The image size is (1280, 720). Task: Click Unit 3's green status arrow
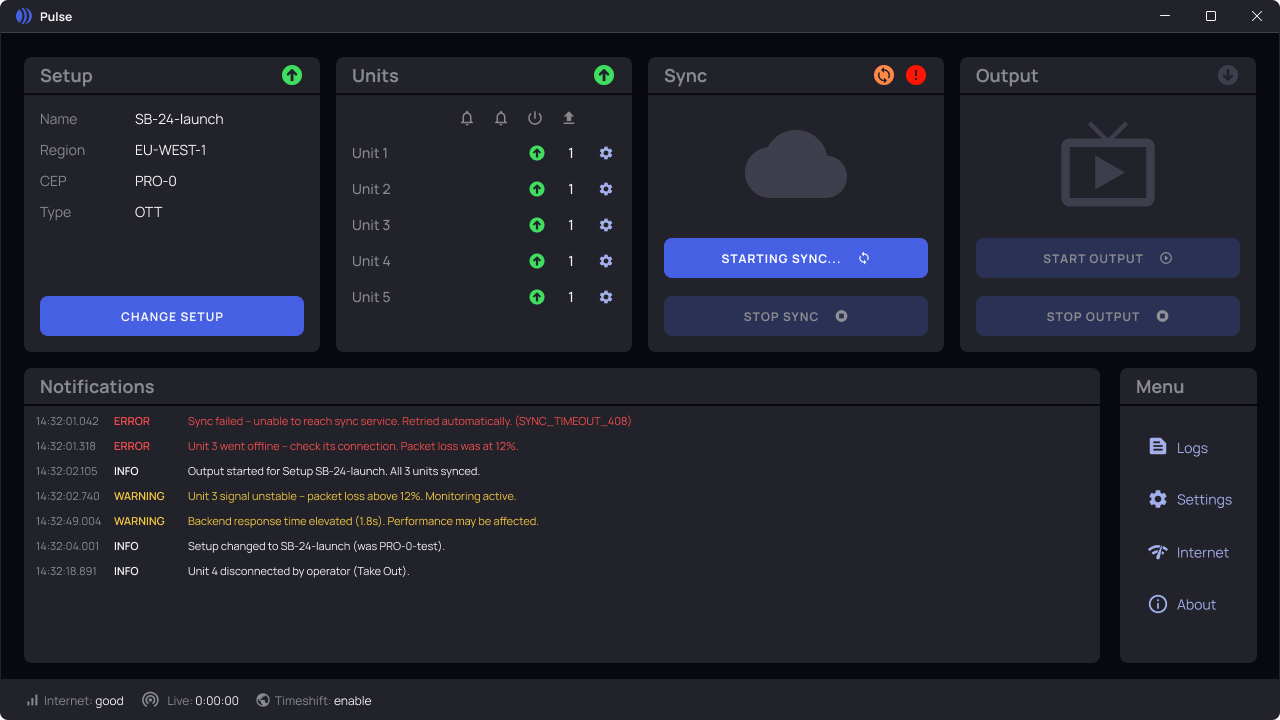tap(537, 225)
